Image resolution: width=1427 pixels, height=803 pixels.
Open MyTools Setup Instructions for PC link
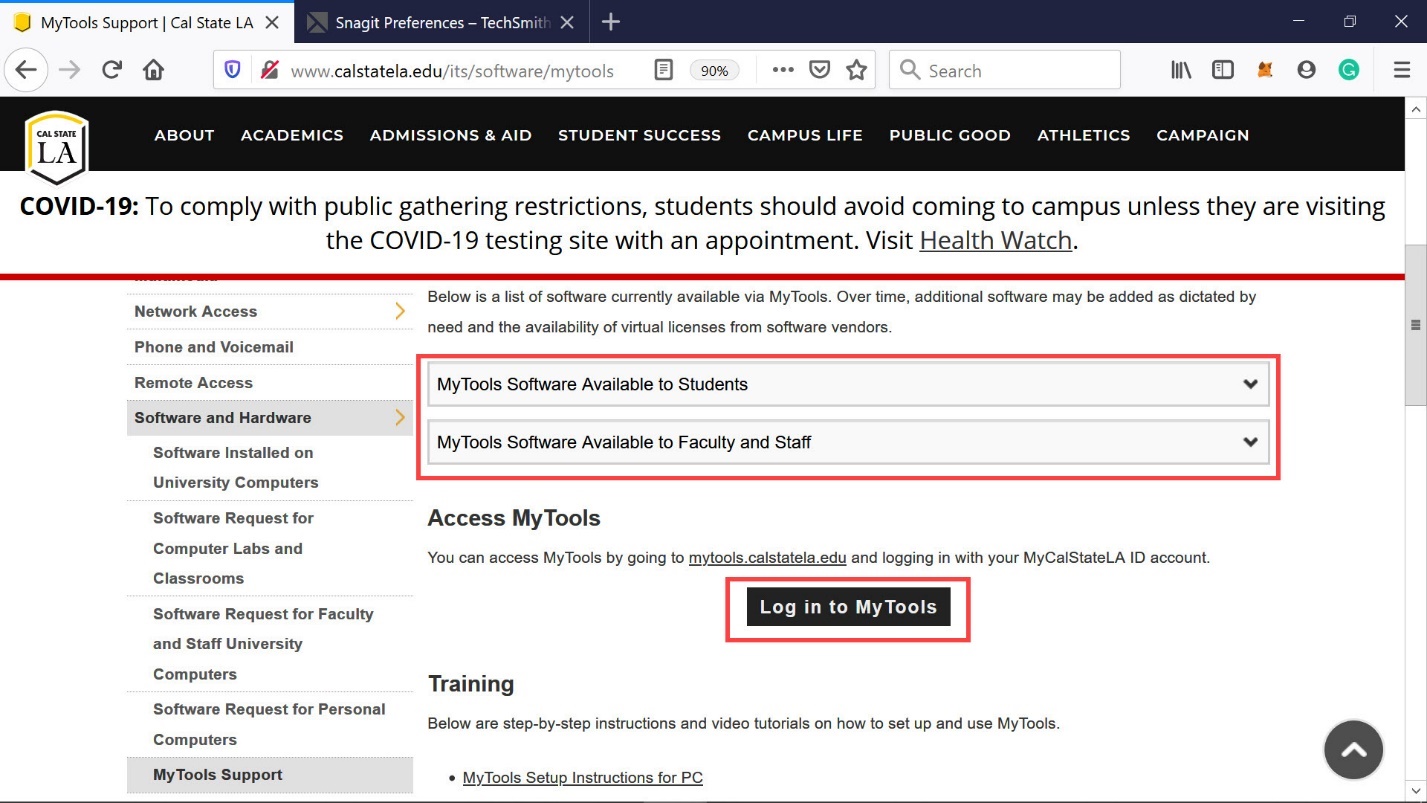tap(582, 777)
